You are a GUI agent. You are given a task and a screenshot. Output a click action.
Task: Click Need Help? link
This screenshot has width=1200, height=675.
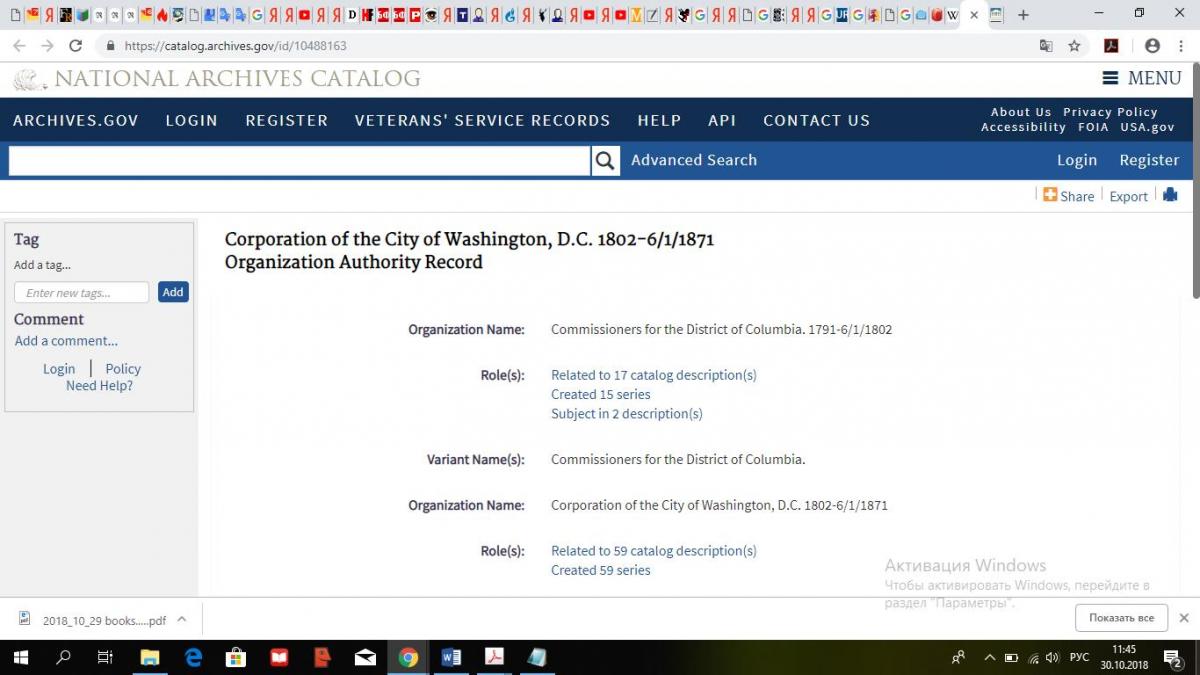click(x=99, y=386)
